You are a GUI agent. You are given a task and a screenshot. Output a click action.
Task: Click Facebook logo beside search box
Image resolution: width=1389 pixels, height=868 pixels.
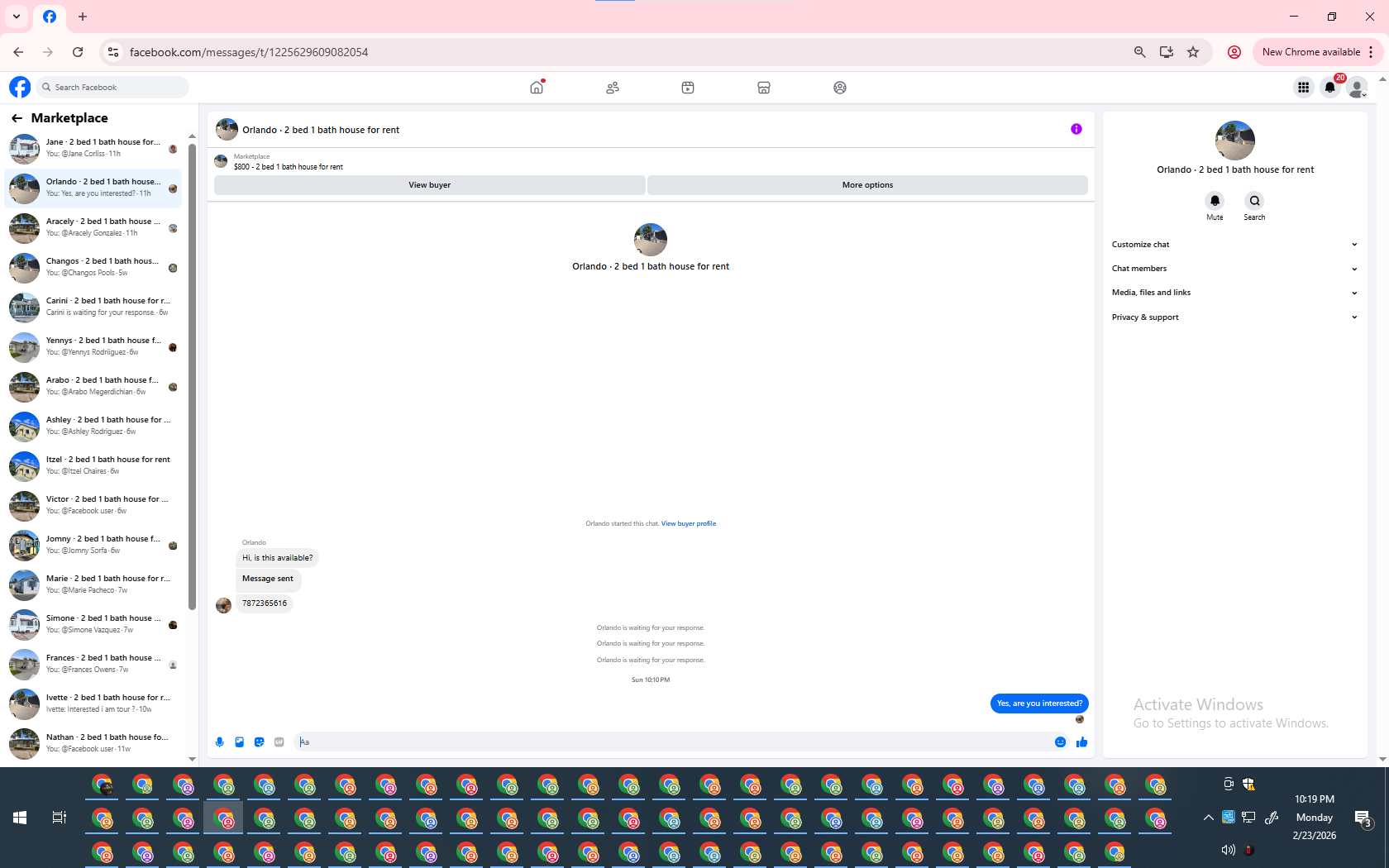[20, 87]
